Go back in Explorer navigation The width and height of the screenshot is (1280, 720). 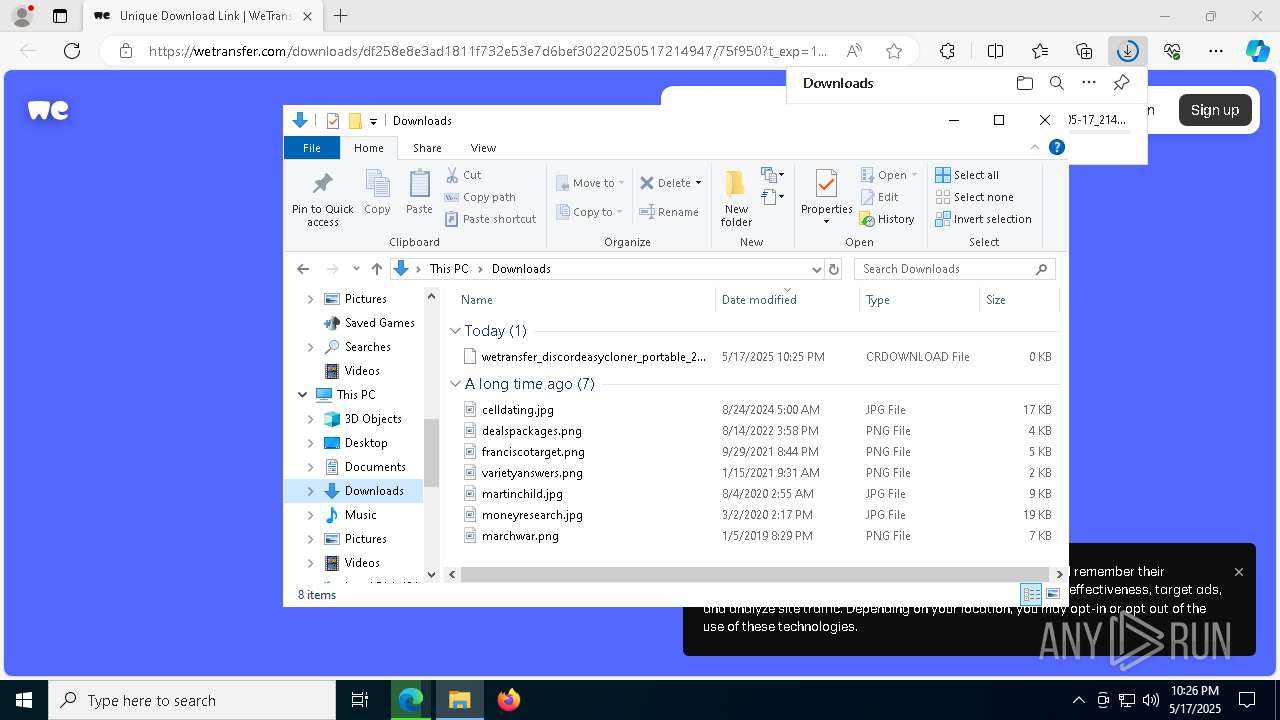[303, 269]
